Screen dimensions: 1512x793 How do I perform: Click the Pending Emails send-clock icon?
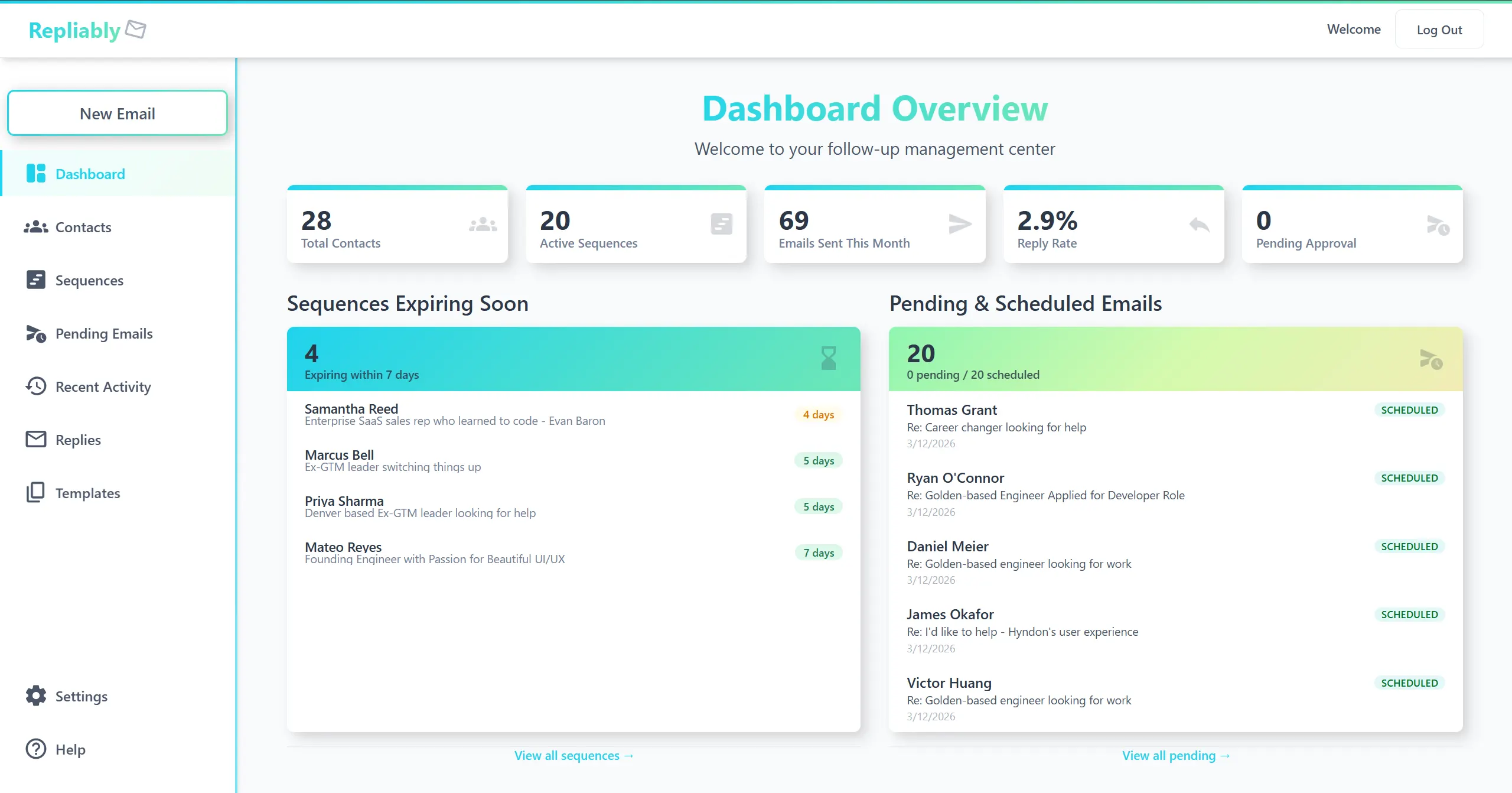(35, 333)
